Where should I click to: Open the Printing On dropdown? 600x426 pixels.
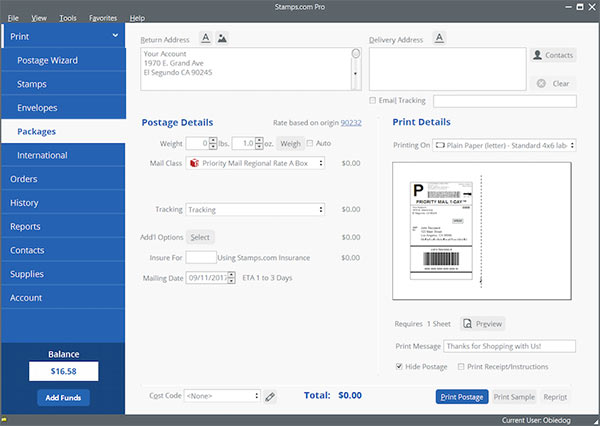pyautogui.click(x=504, y=145)
